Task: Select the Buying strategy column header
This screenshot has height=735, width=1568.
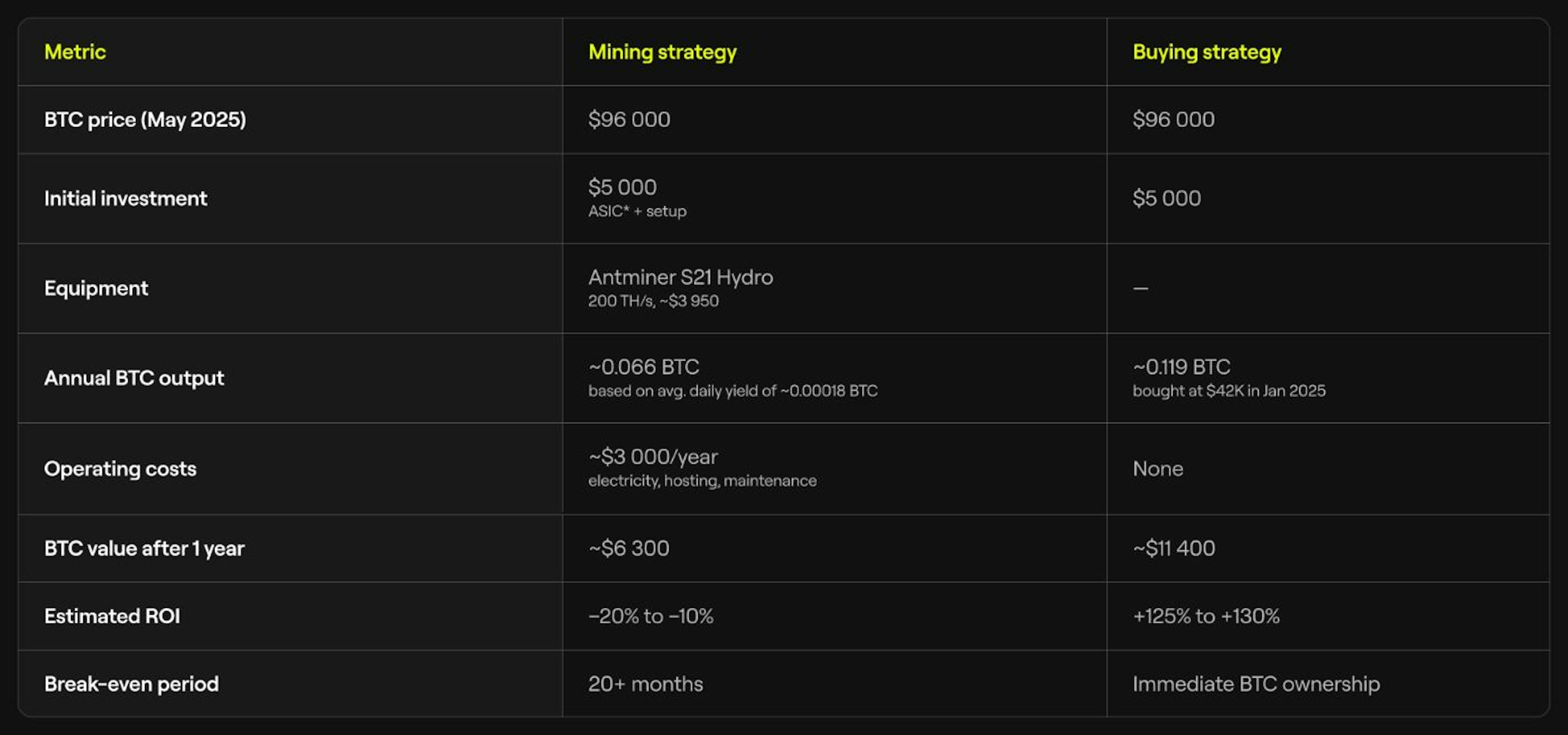Action: 1207,52
